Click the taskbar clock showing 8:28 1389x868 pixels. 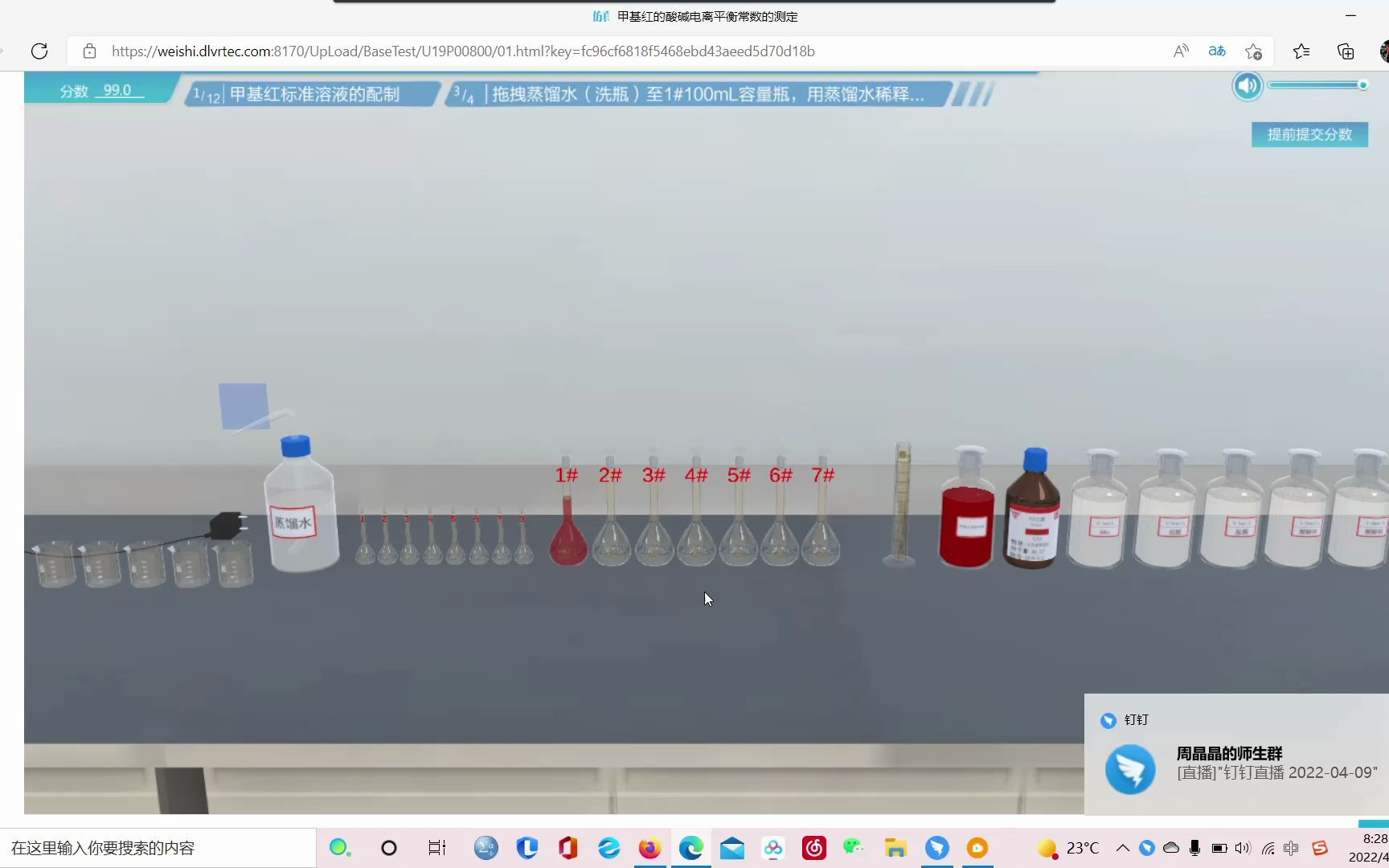tap(1368, 848)
